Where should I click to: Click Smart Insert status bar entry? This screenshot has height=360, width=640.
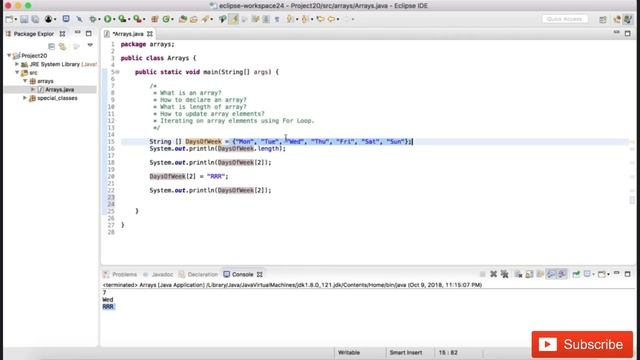click(x=406, y=353)
